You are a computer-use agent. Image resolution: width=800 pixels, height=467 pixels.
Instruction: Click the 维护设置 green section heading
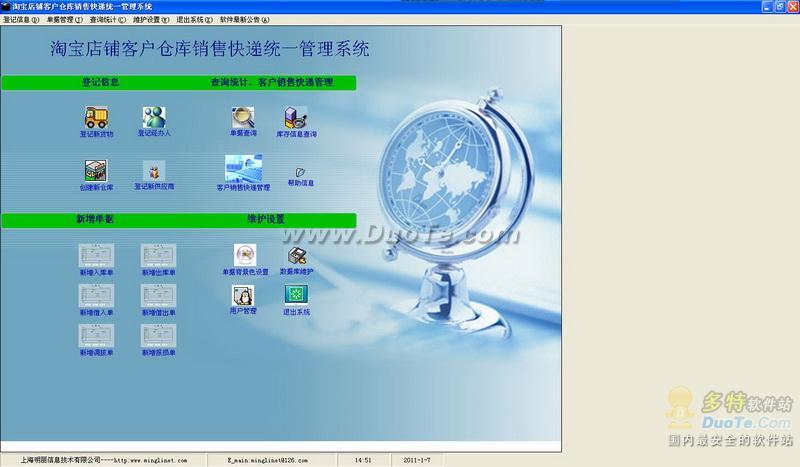266,219
